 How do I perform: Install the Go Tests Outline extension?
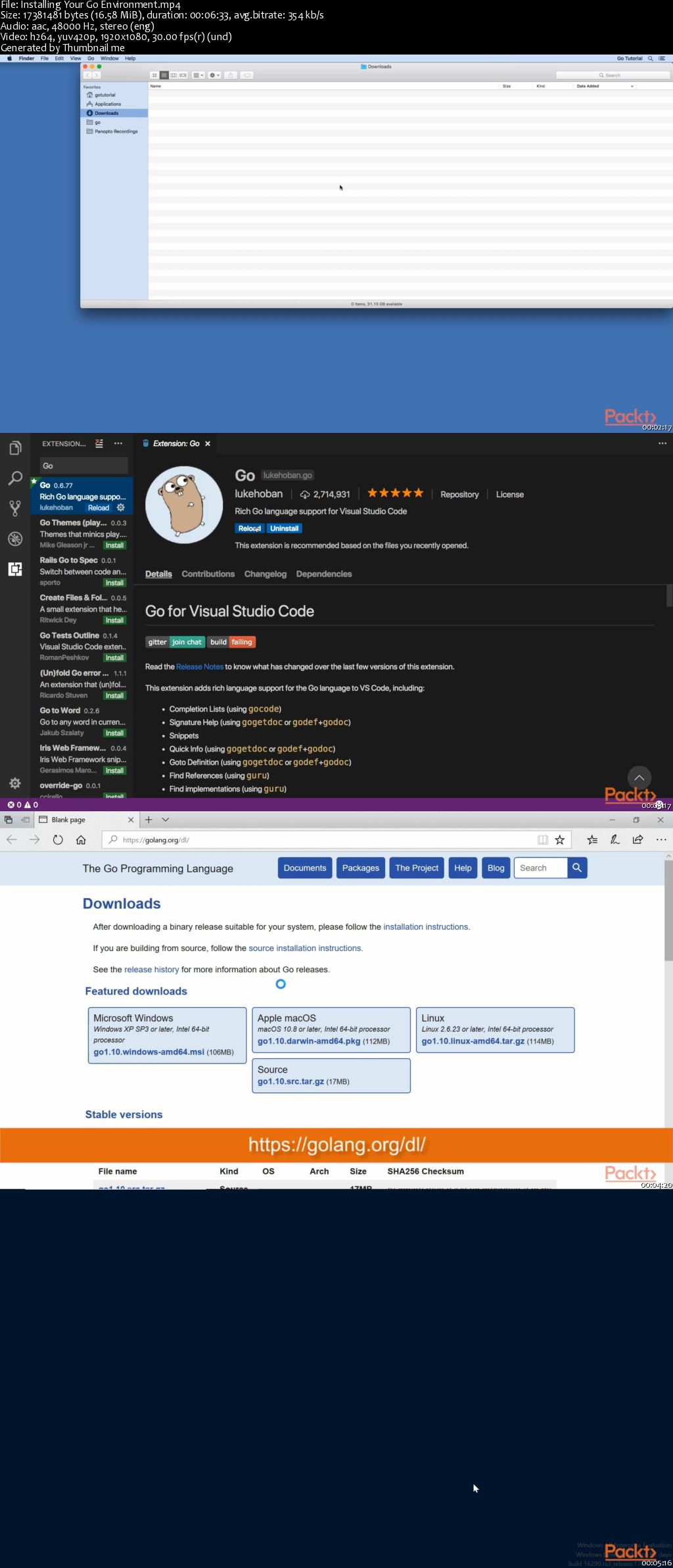114,658
